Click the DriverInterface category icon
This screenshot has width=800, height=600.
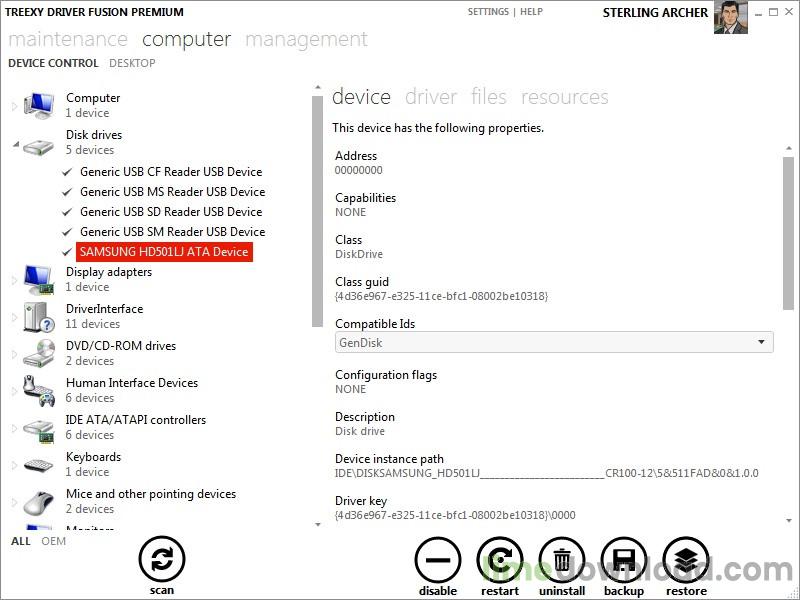[39, 317]
